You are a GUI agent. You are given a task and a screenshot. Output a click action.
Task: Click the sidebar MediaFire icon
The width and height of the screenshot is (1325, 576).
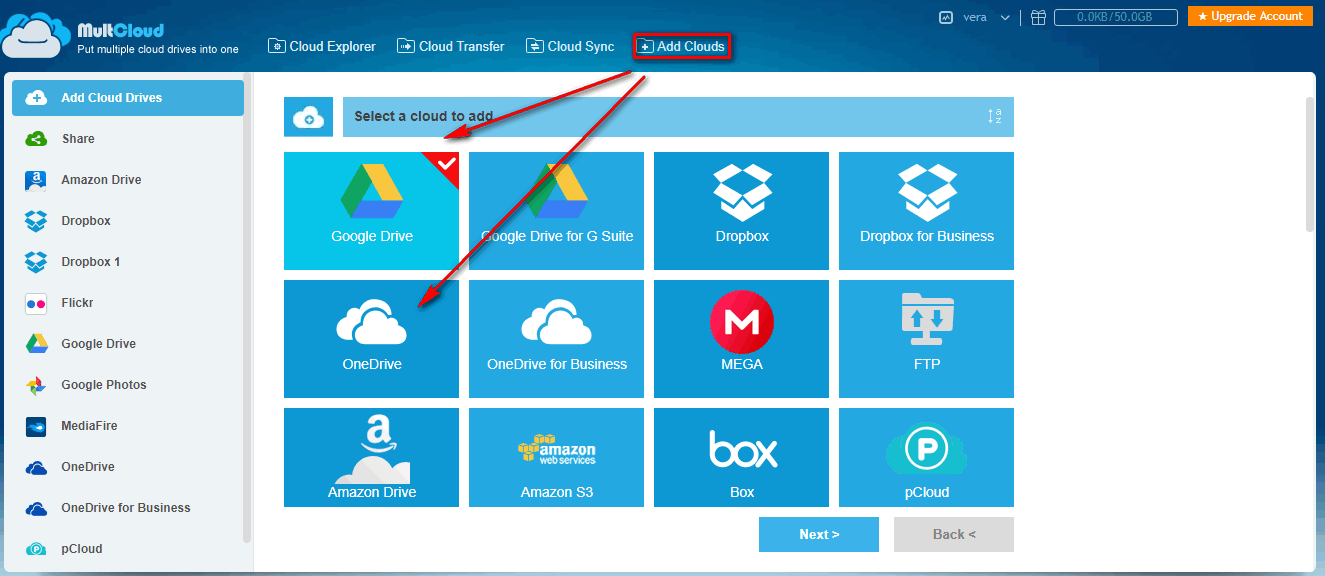(36, 426)
